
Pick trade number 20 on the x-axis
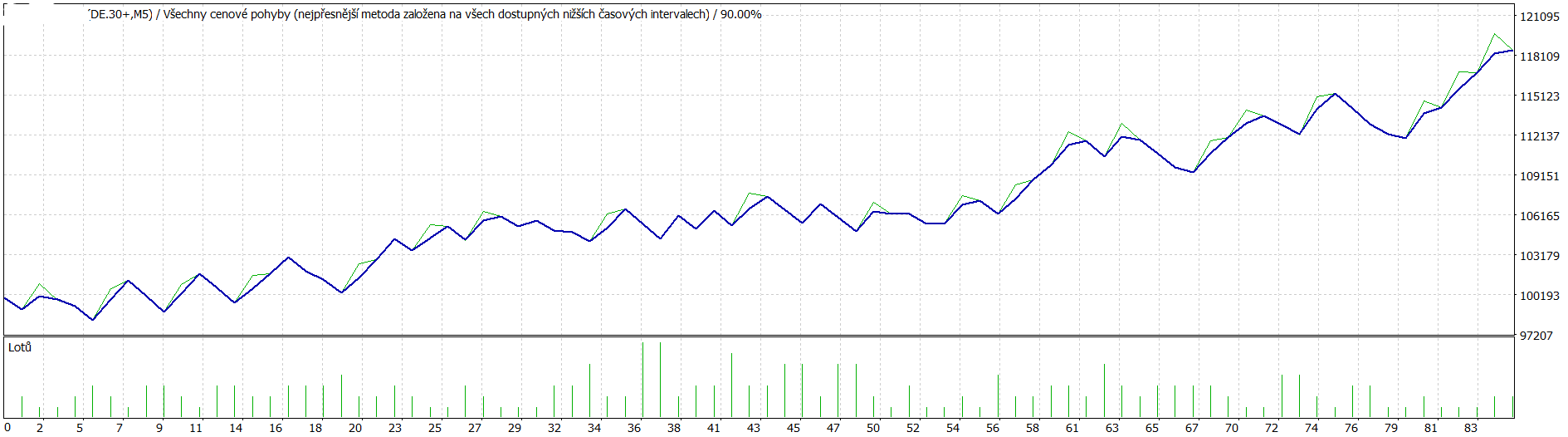[x=355, y=428]
